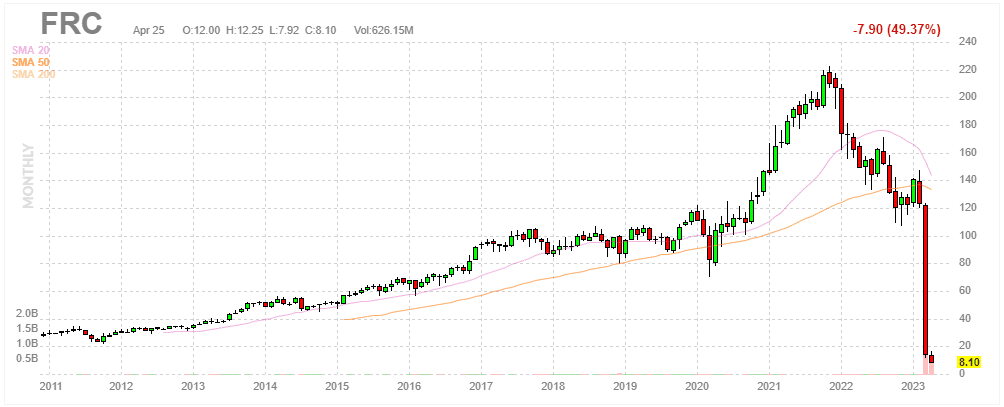1004x407 pixels.
Task: Click the 220 price level label
Action: [967, 69]
